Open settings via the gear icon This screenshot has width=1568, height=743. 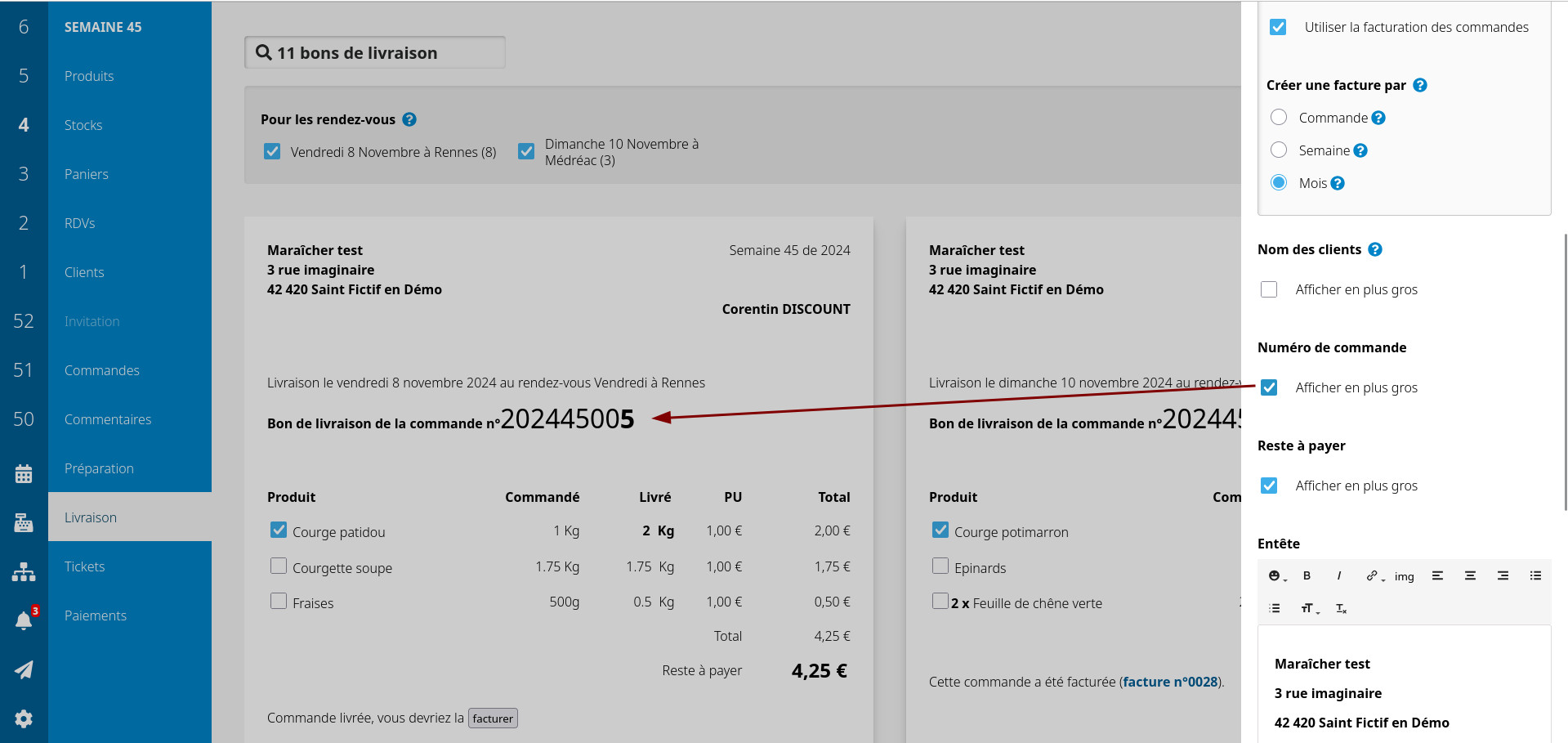coord(24,718)
